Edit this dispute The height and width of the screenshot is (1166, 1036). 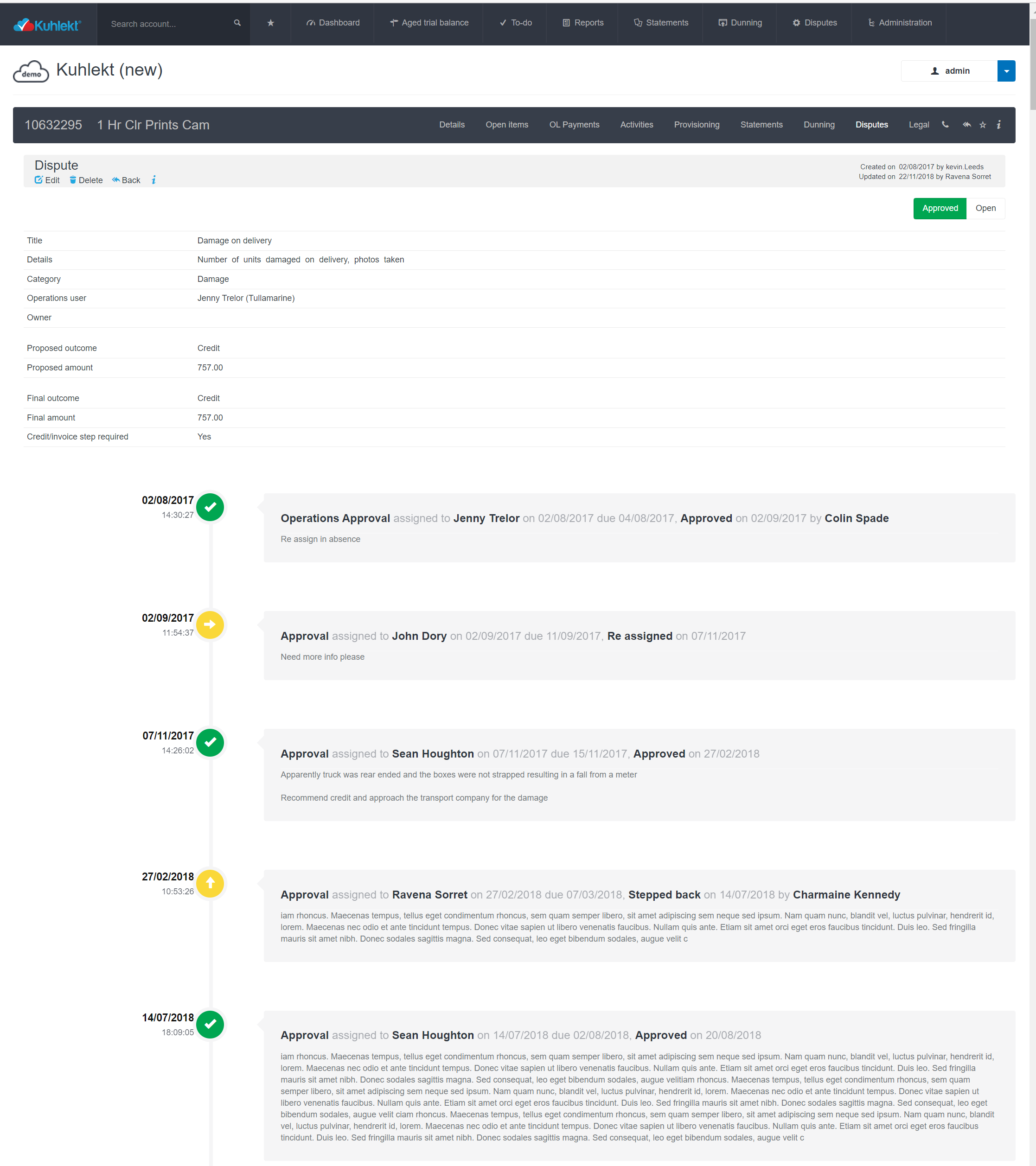click(x=47, y=180)
